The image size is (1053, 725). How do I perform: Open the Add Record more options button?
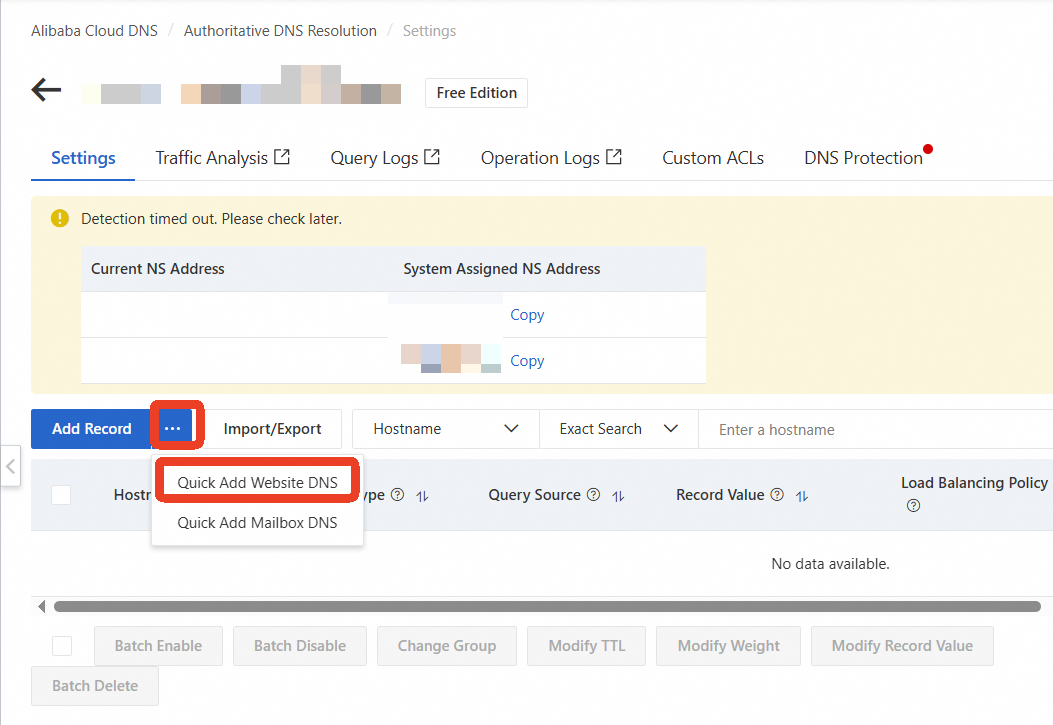[173, 428]
